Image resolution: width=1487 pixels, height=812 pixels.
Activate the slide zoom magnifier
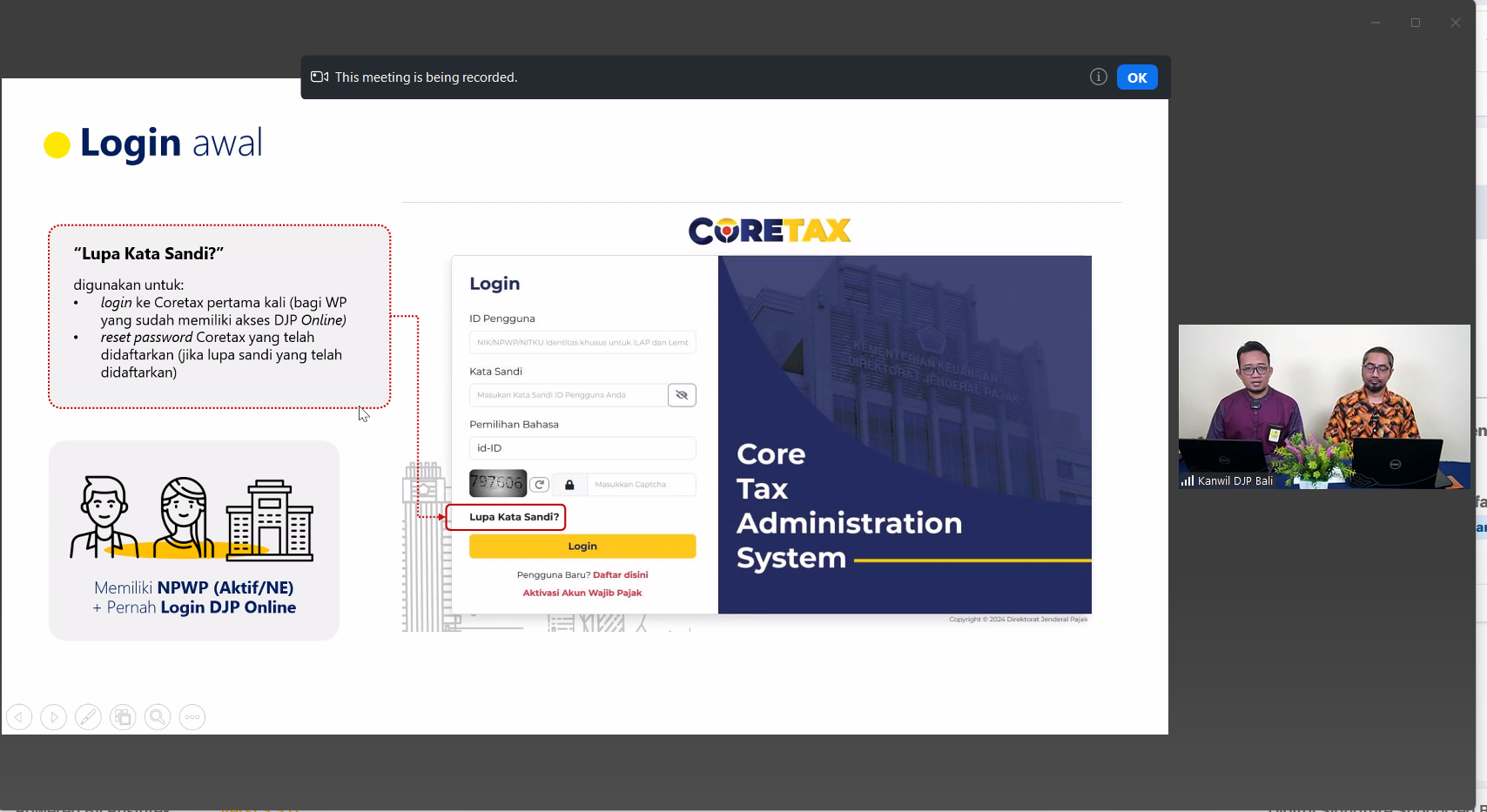tap(158, 717)
